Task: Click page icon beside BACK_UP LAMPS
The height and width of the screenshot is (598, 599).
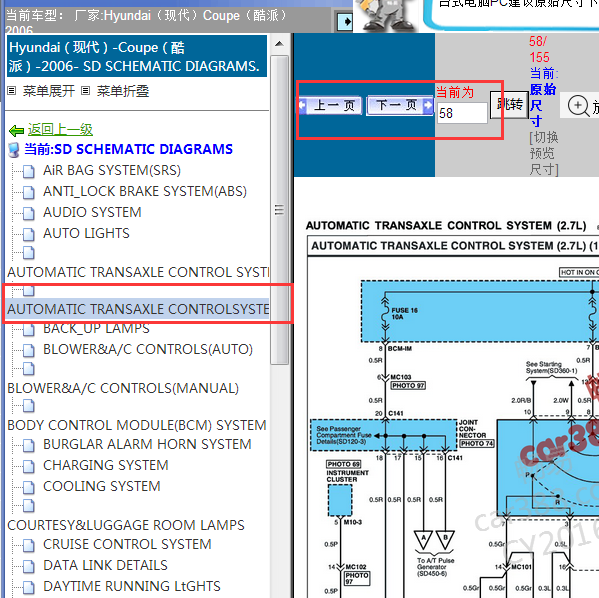Action: click(29, 330)
